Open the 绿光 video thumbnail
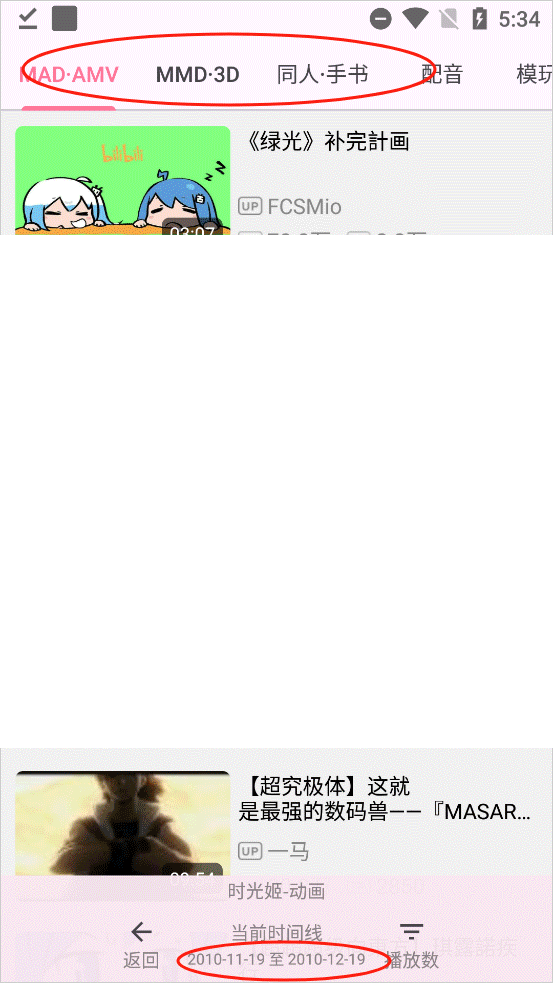553x983 pixels. click(x=123, y=181)
